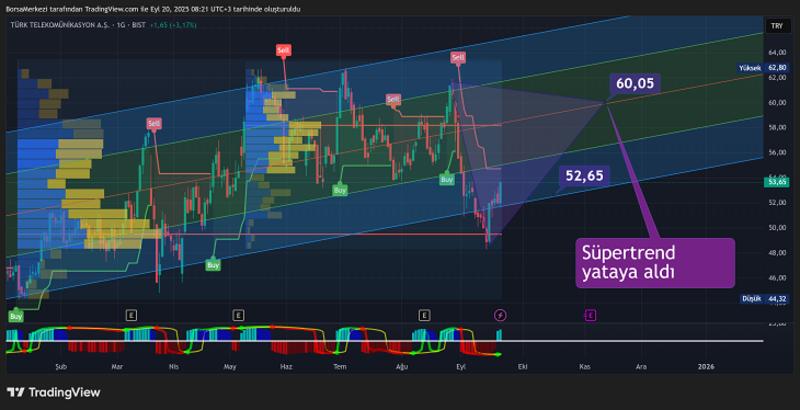The height and width of the screenshot is (410, 800).
Task: Click the Ara month label
Action: (x=641, y=367)
